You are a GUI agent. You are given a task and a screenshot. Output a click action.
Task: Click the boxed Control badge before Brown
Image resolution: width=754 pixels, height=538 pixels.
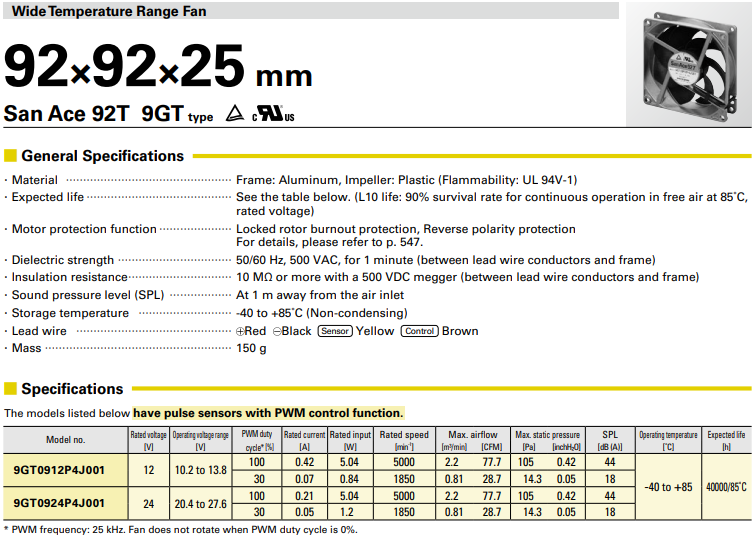419,331
